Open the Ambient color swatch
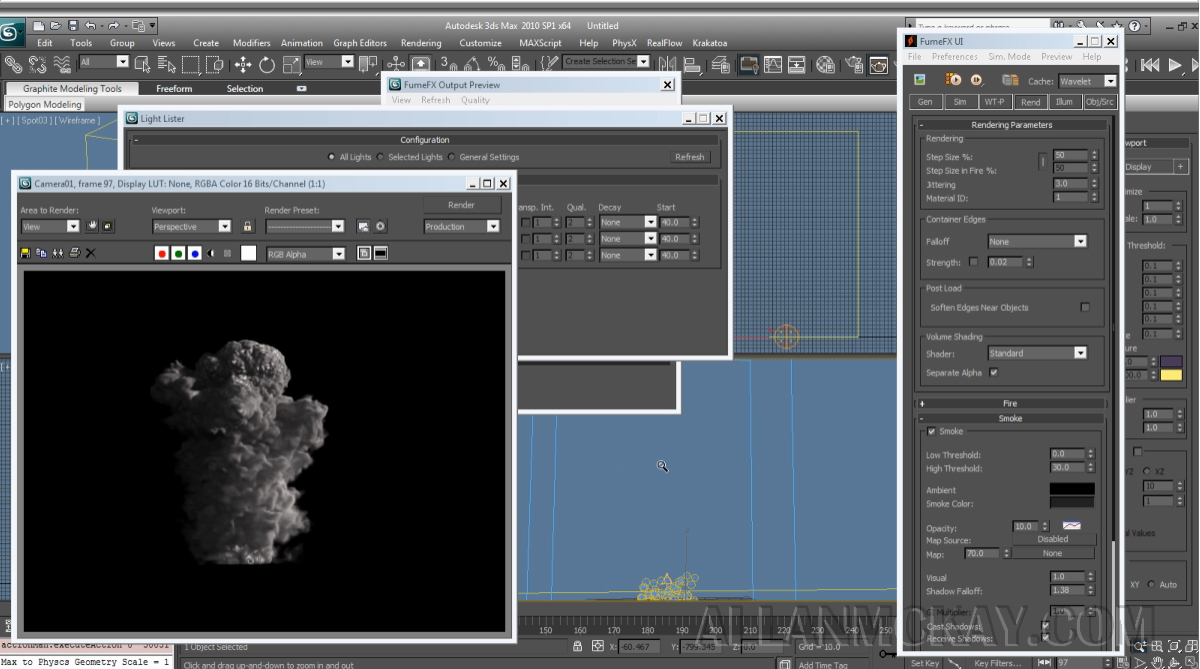 coord(1071,489)
